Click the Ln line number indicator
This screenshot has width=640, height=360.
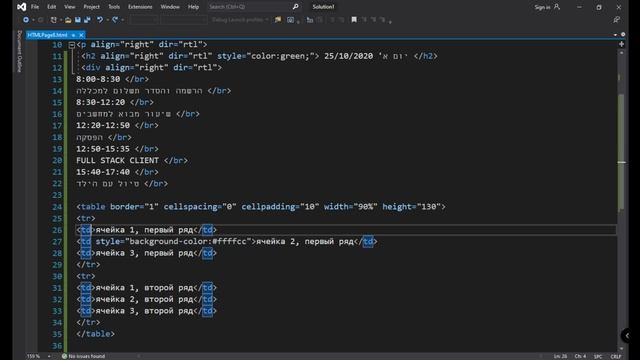[x=560, y=356]
